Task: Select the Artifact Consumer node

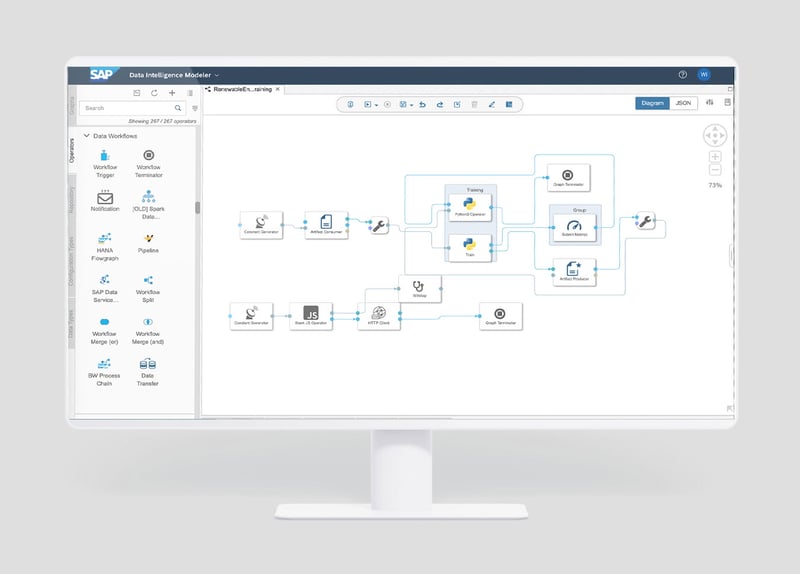Action: pos(327,225)
